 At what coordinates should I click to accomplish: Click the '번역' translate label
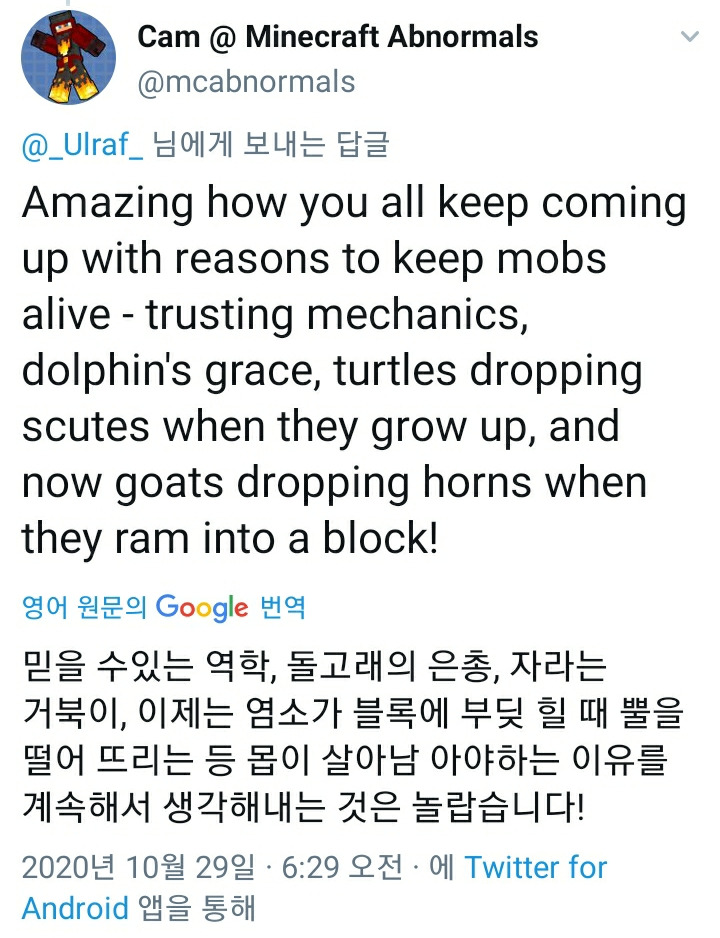point(283,607)
